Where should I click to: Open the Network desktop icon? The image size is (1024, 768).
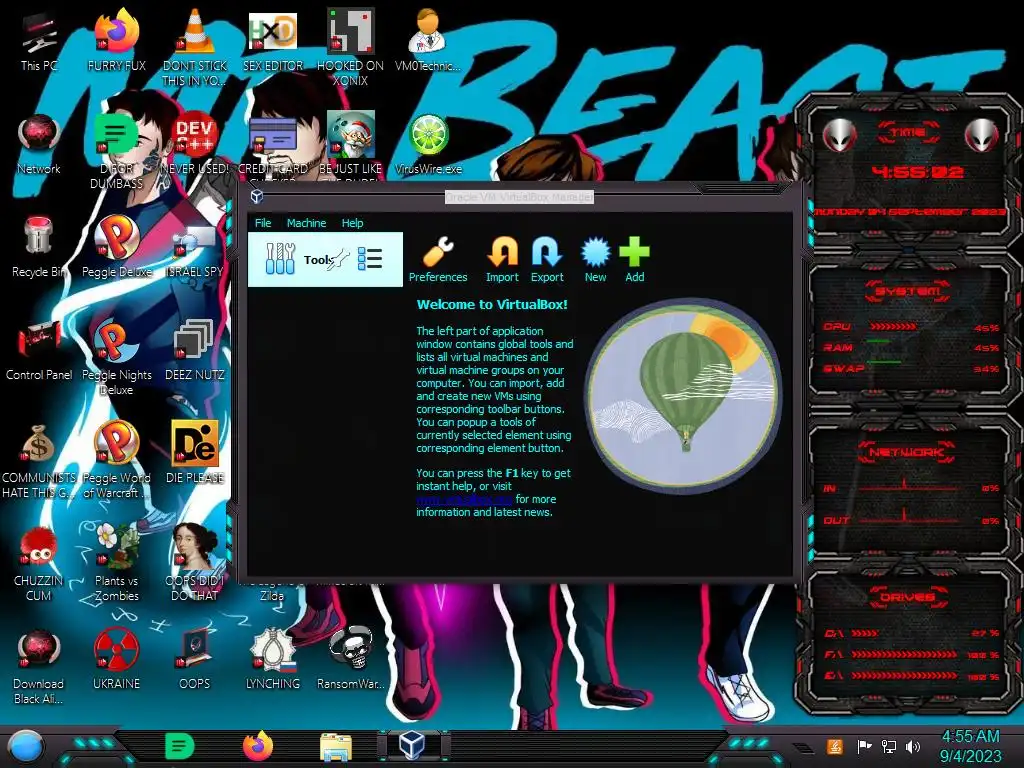tap(39, 144)
